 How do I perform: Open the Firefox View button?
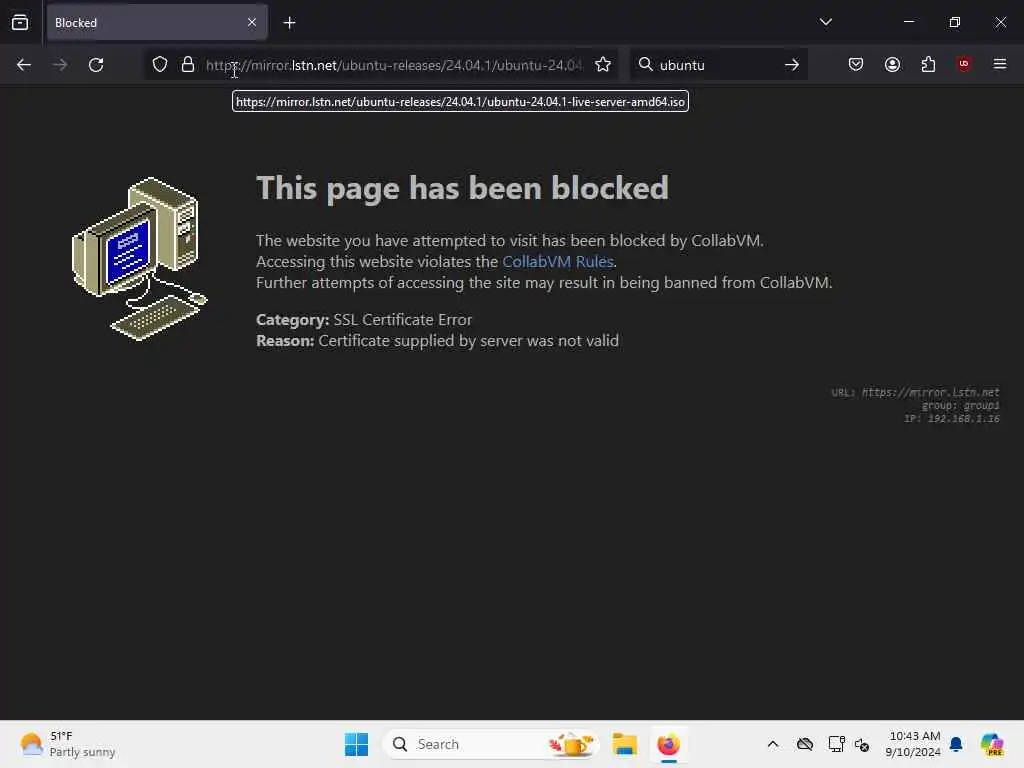tap(20, 23)
